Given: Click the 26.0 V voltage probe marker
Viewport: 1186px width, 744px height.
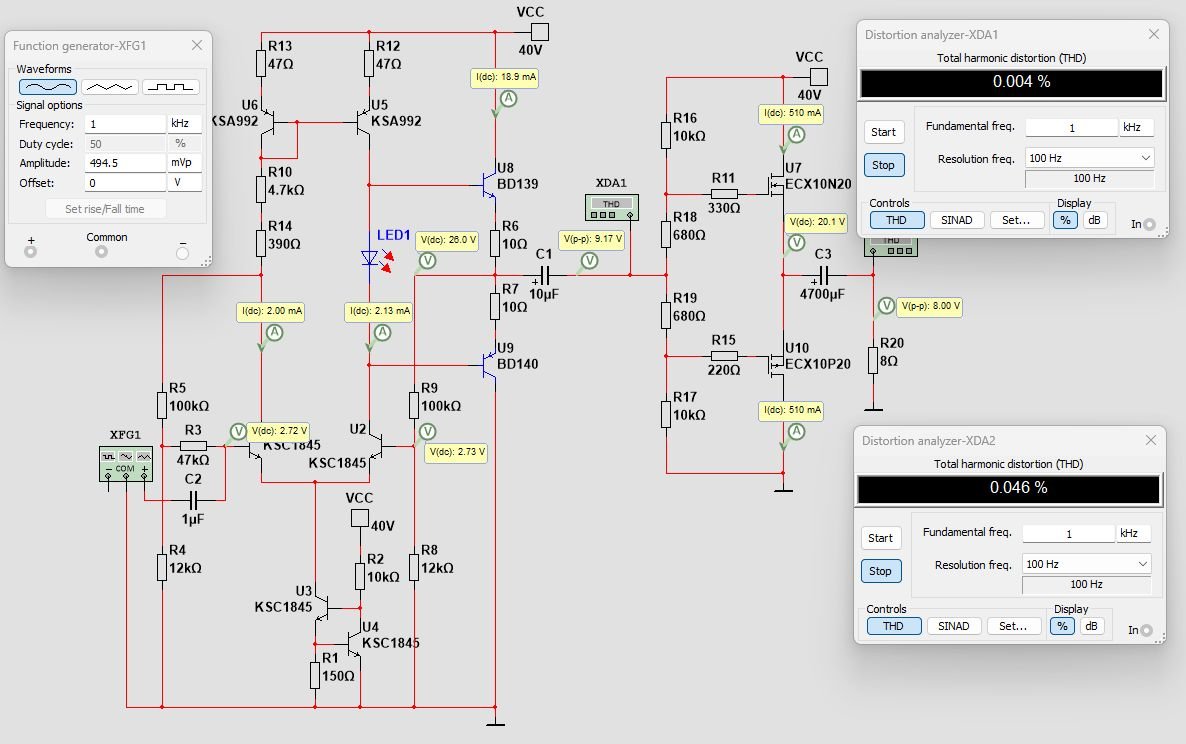Looking at the screenshot, I should (427, 261).
